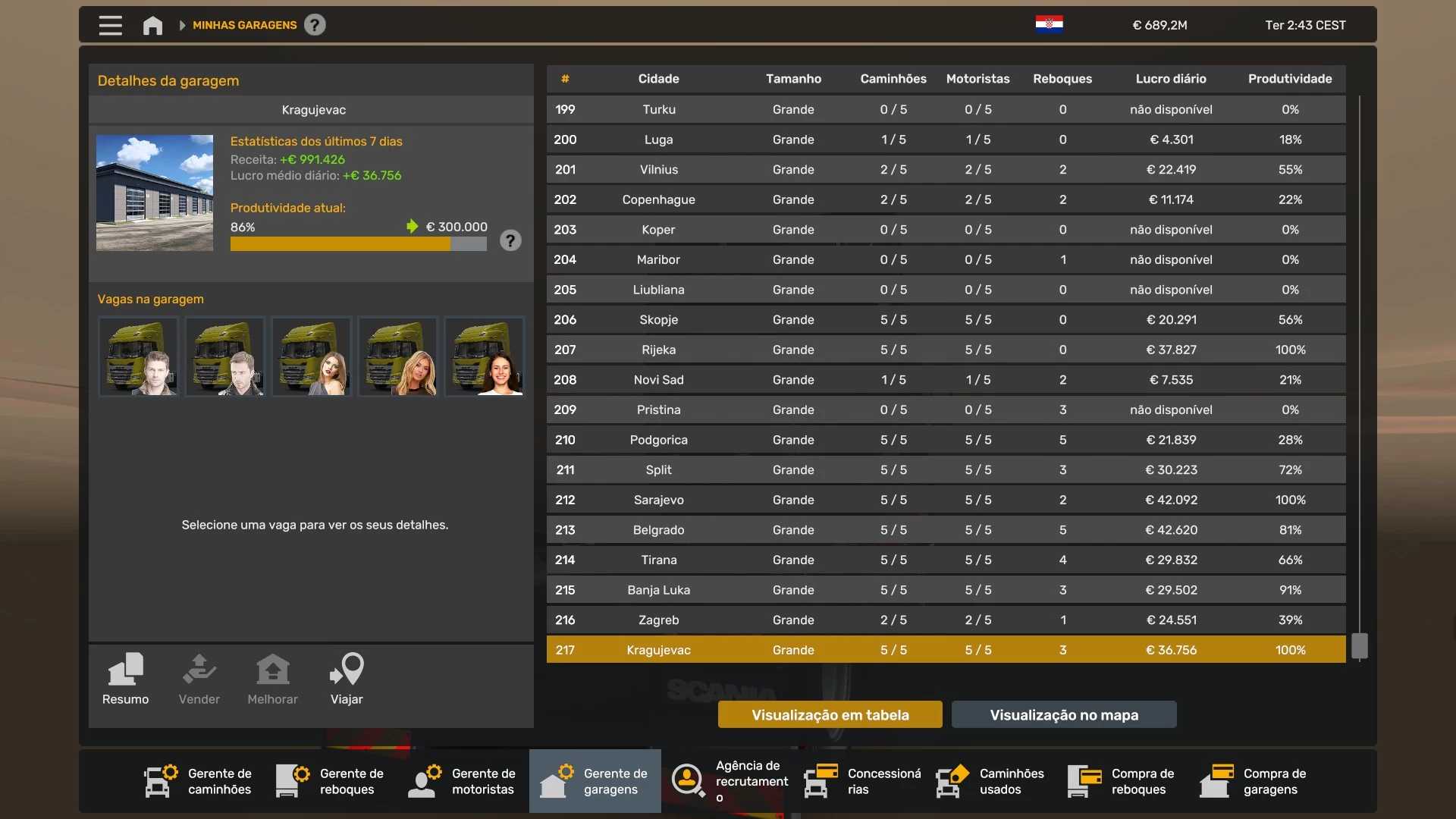Sort table by Lucro diário column
1456x819 pixels.
tap(1170, 79)
